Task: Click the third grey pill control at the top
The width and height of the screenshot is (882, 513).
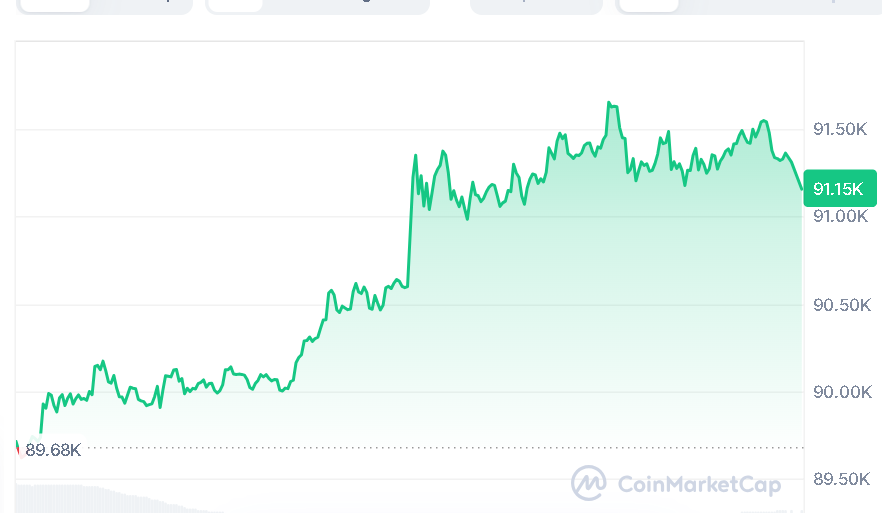Action: [536, 5]
